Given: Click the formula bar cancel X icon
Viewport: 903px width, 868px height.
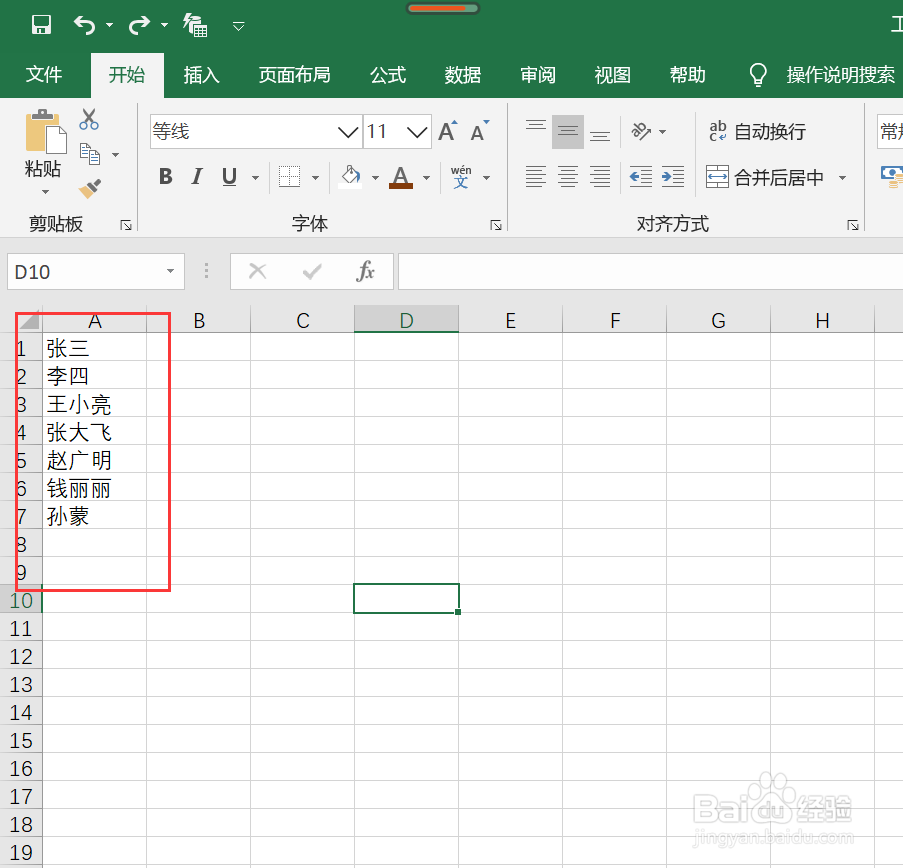Looking at the screenshot, I should (x=257, y=271).
